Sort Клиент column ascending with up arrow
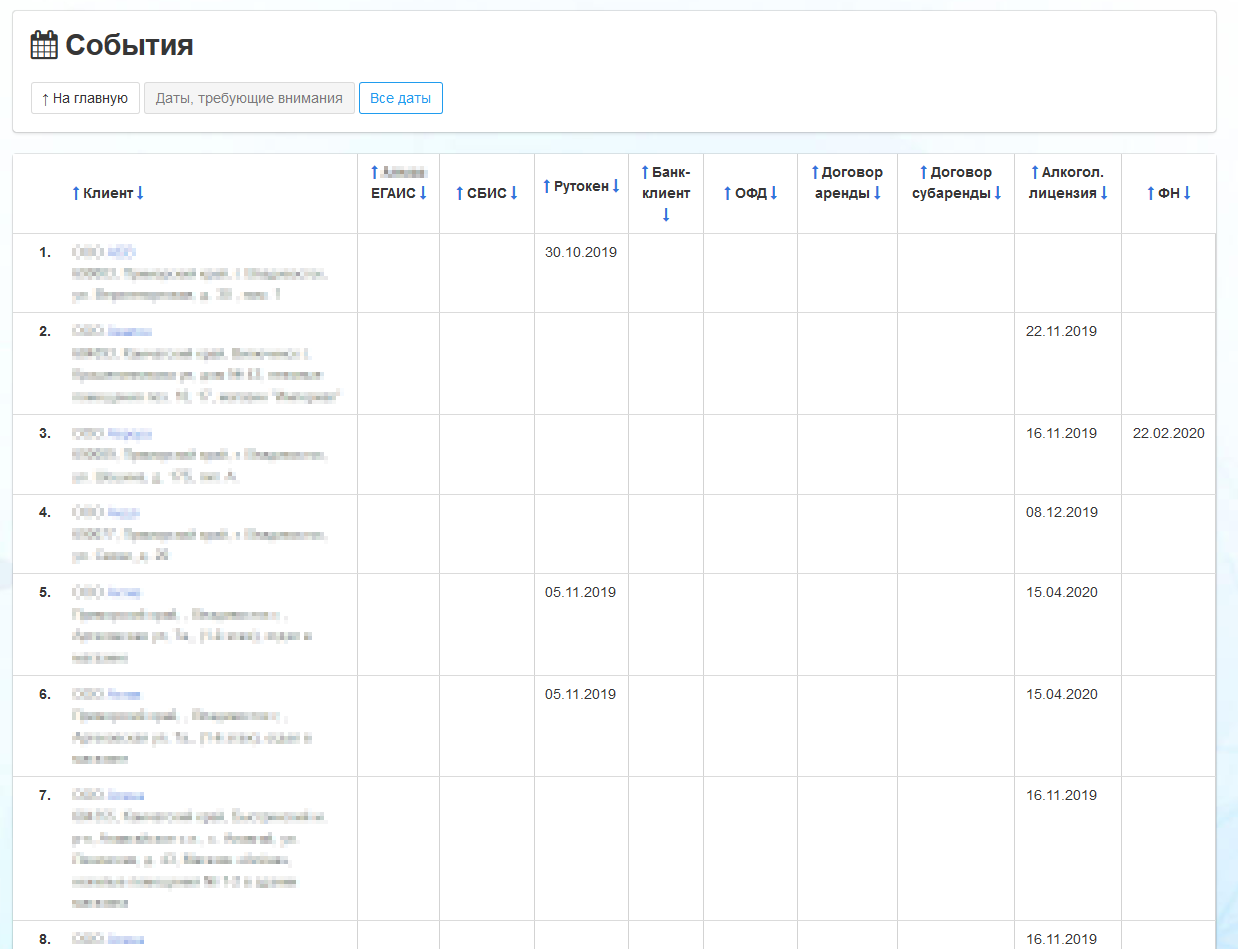The width and height of the screenshot is (1238, 949). (76, 193)
